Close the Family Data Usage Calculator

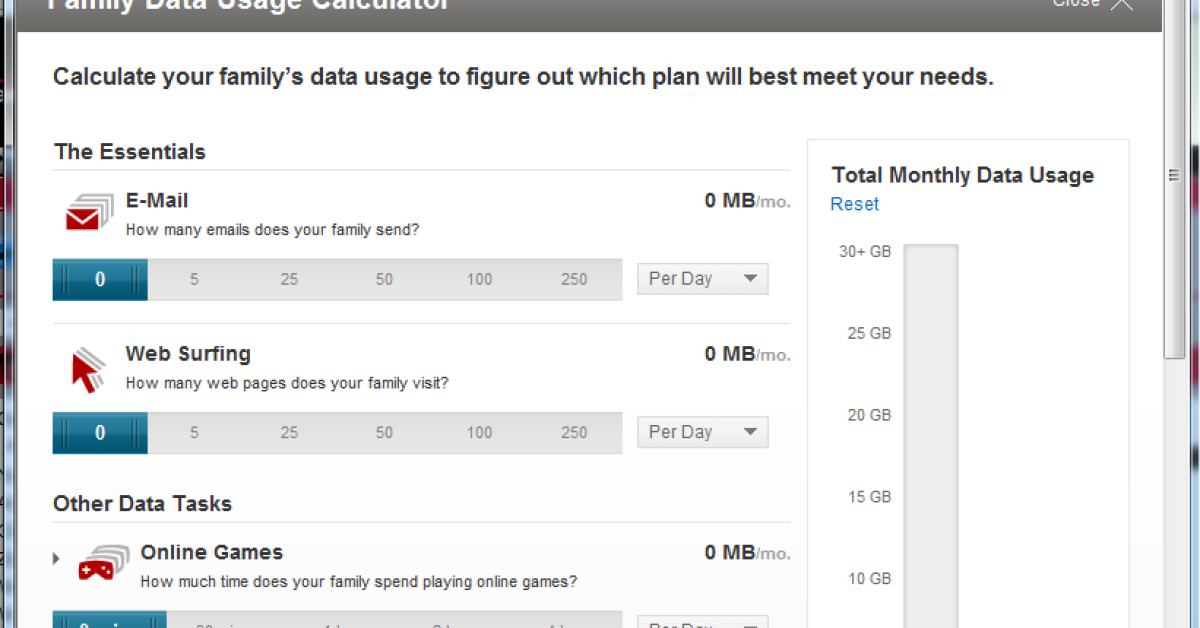click(x=1121, y=3)
